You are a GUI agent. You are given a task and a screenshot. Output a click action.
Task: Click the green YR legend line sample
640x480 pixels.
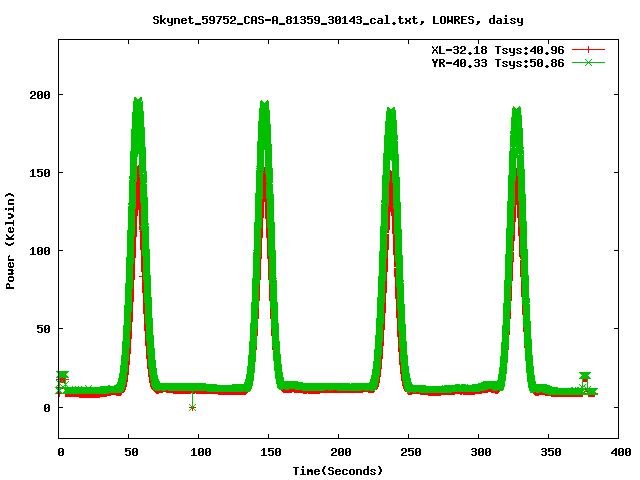coord(588,62)
